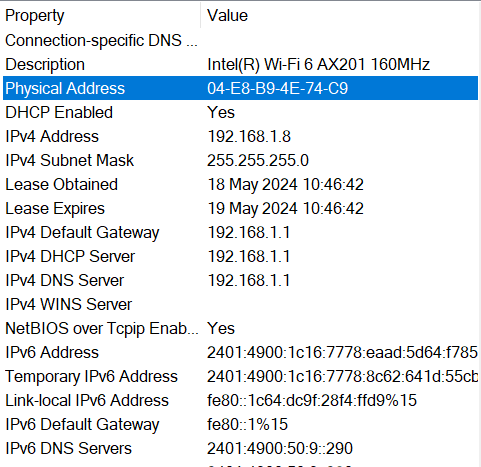Select the Connection-specific DNS Suffix row
Screen dimensions: 481x467
pyautogui.click(x=240, y=40)
